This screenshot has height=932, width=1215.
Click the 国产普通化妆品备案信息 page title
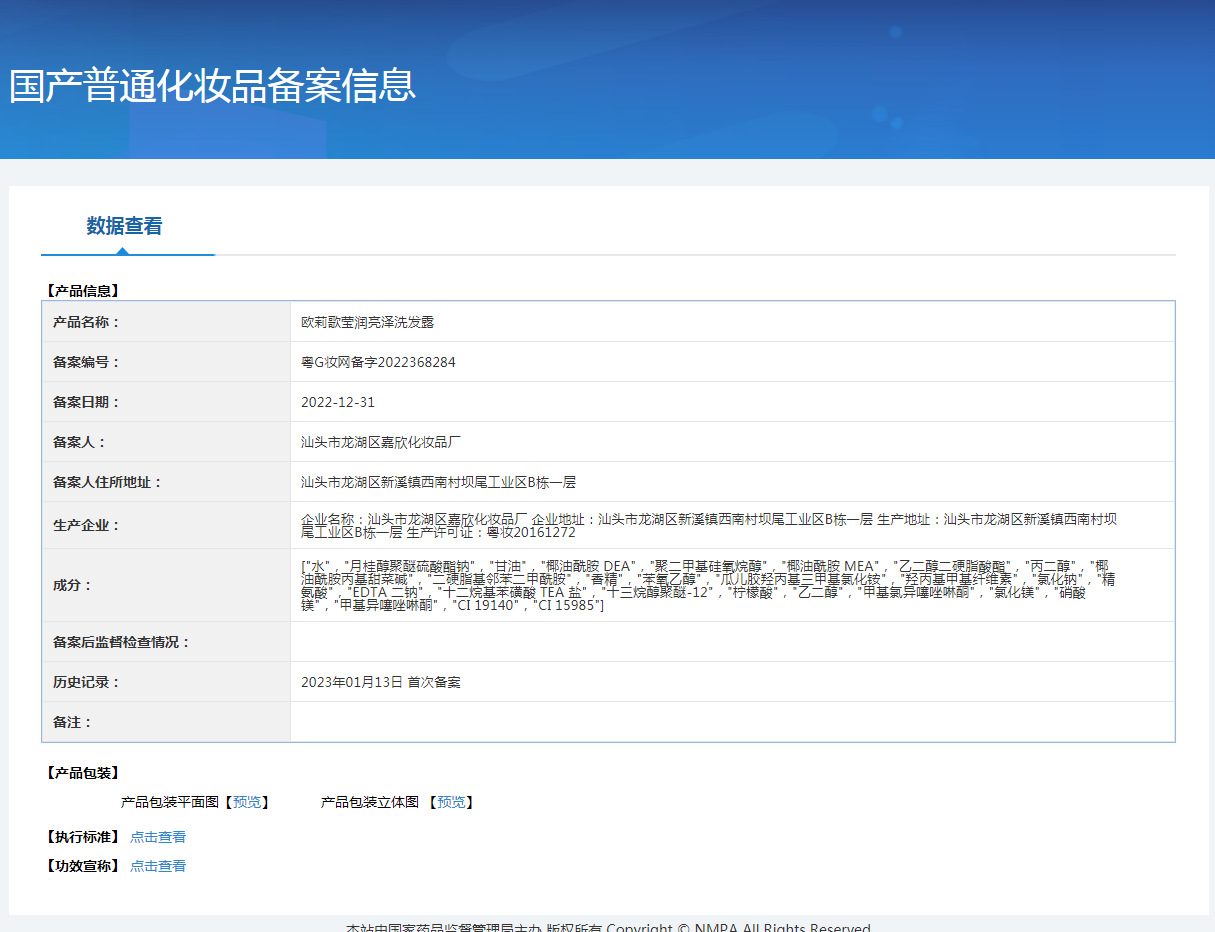point(212,86)
